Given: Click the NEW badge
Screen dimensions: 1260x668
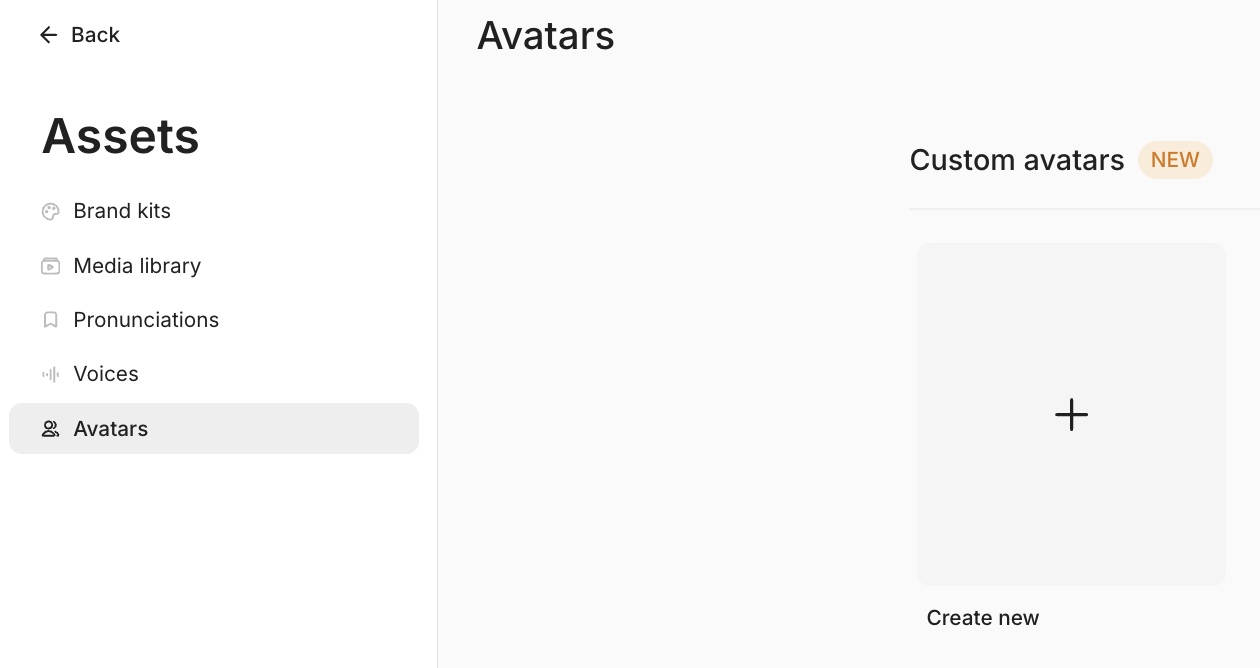Looking at the screenshot, I should point(1175,160).
